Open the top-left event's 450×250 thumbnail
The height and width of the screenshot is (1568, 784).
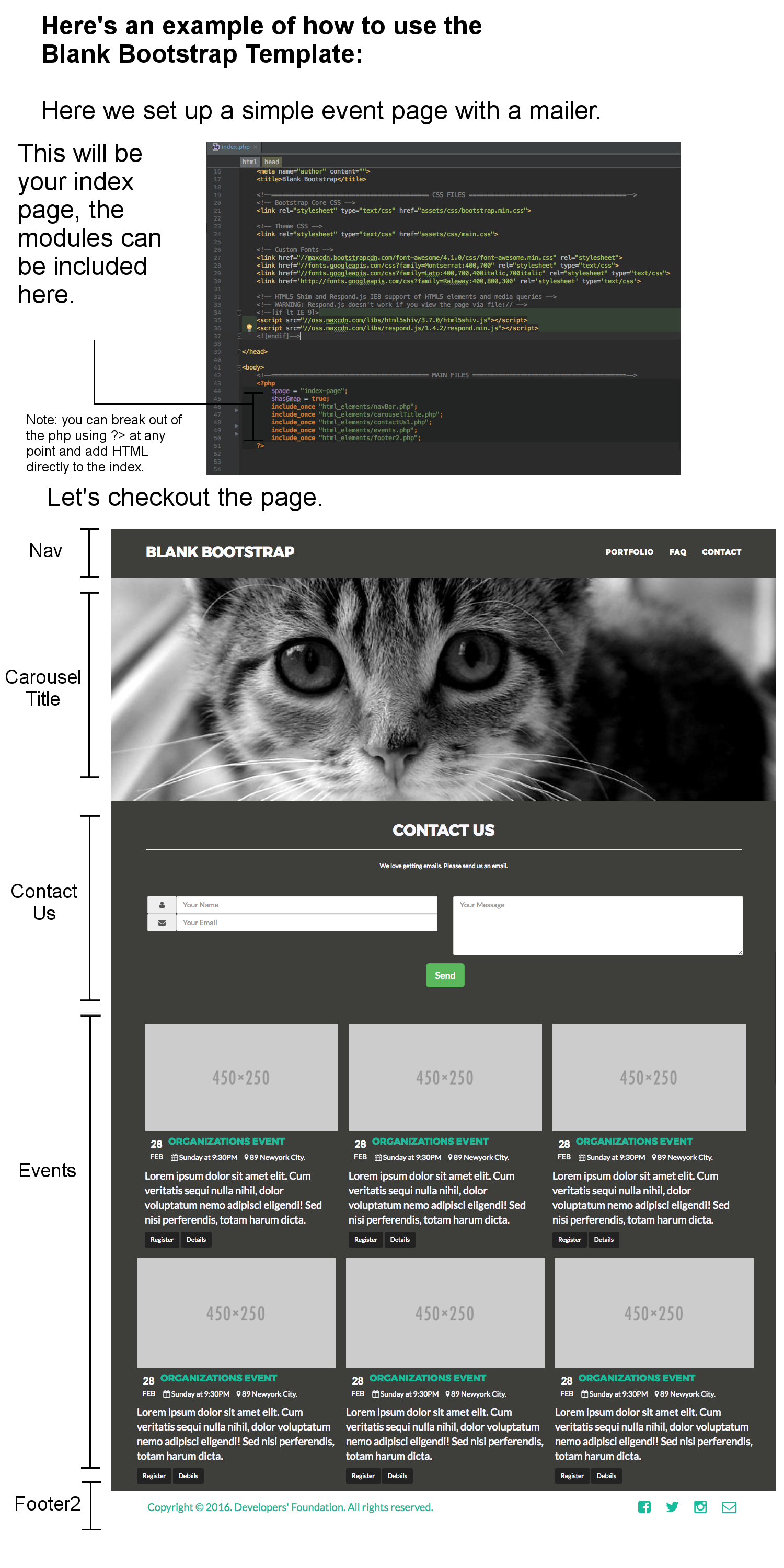241,1077
